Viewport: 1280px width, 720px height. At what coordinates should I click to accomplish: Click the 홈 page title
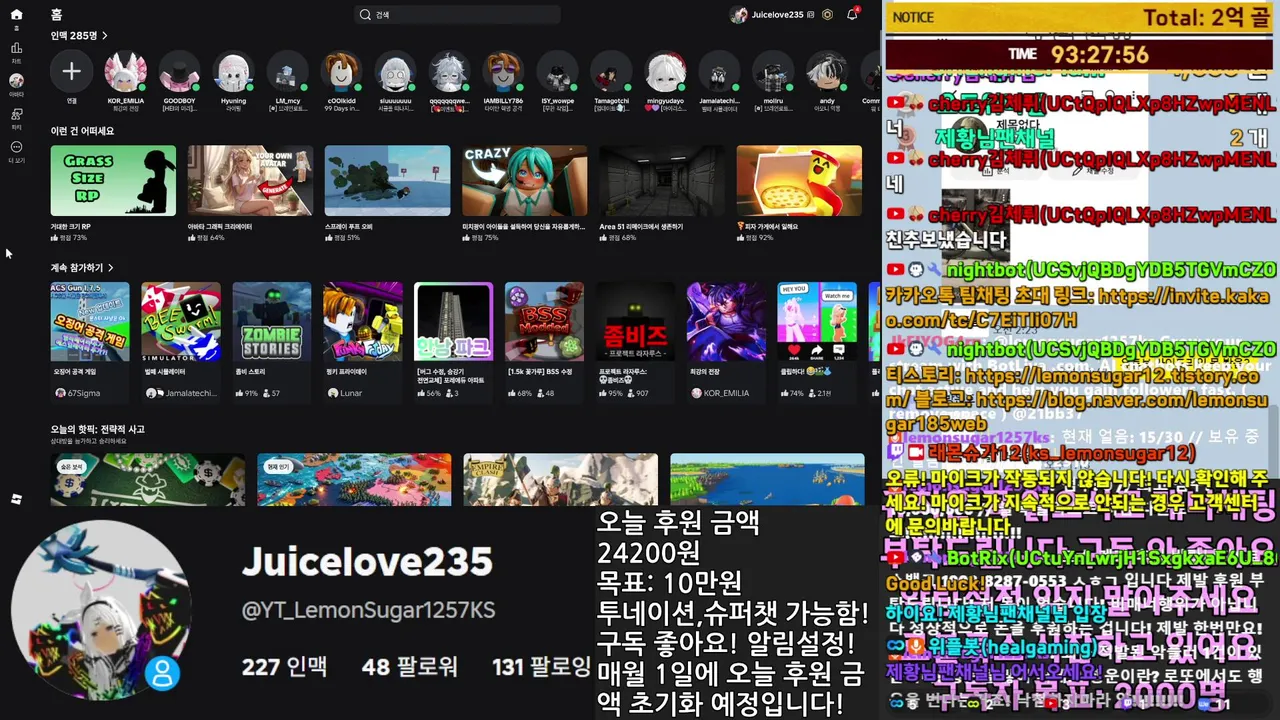[56, 15]
